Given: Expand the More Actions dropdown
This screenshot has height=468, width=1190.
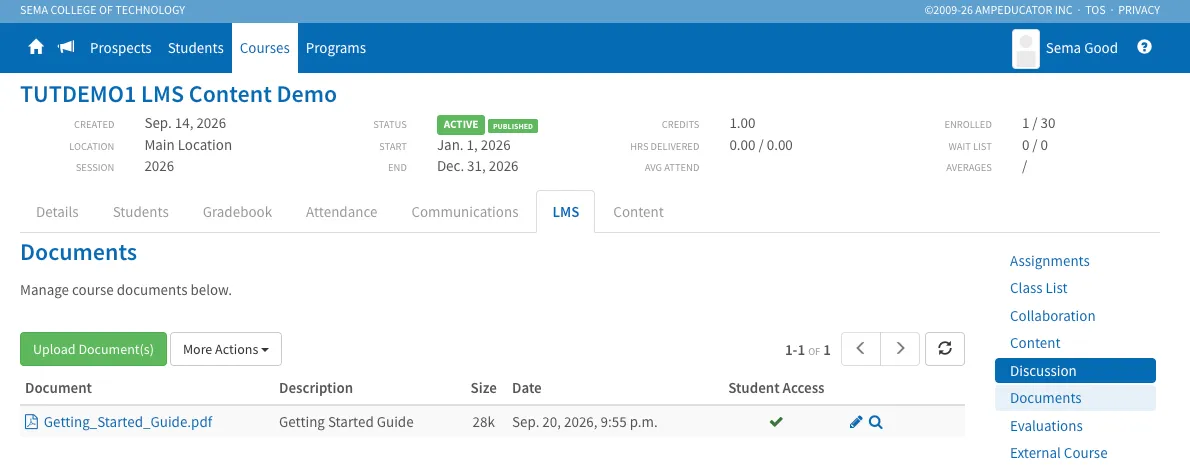Looking at the screenshot, I should pos(225,349).
